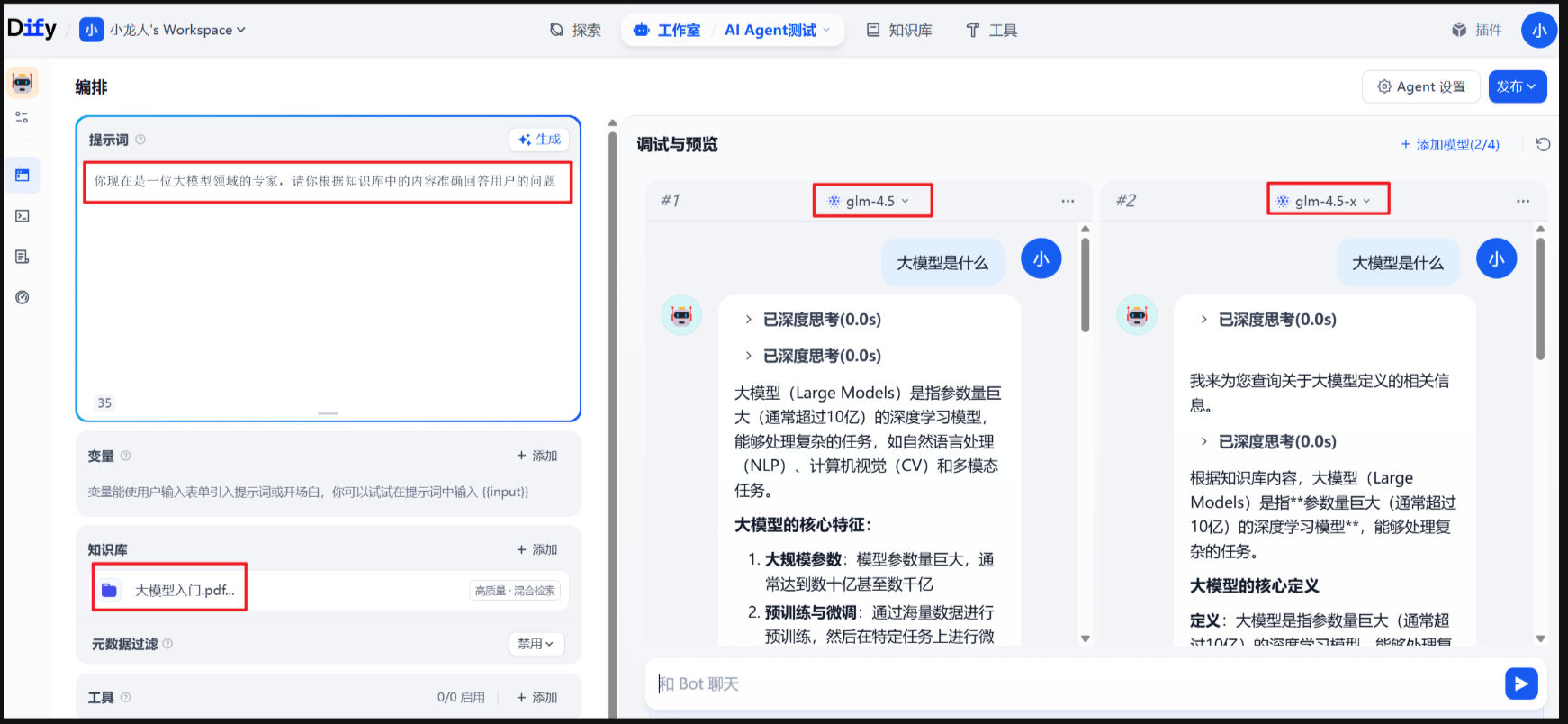Click the help icon next to 提示词
The image size is (1568, 724).
[x=140, y=140]
